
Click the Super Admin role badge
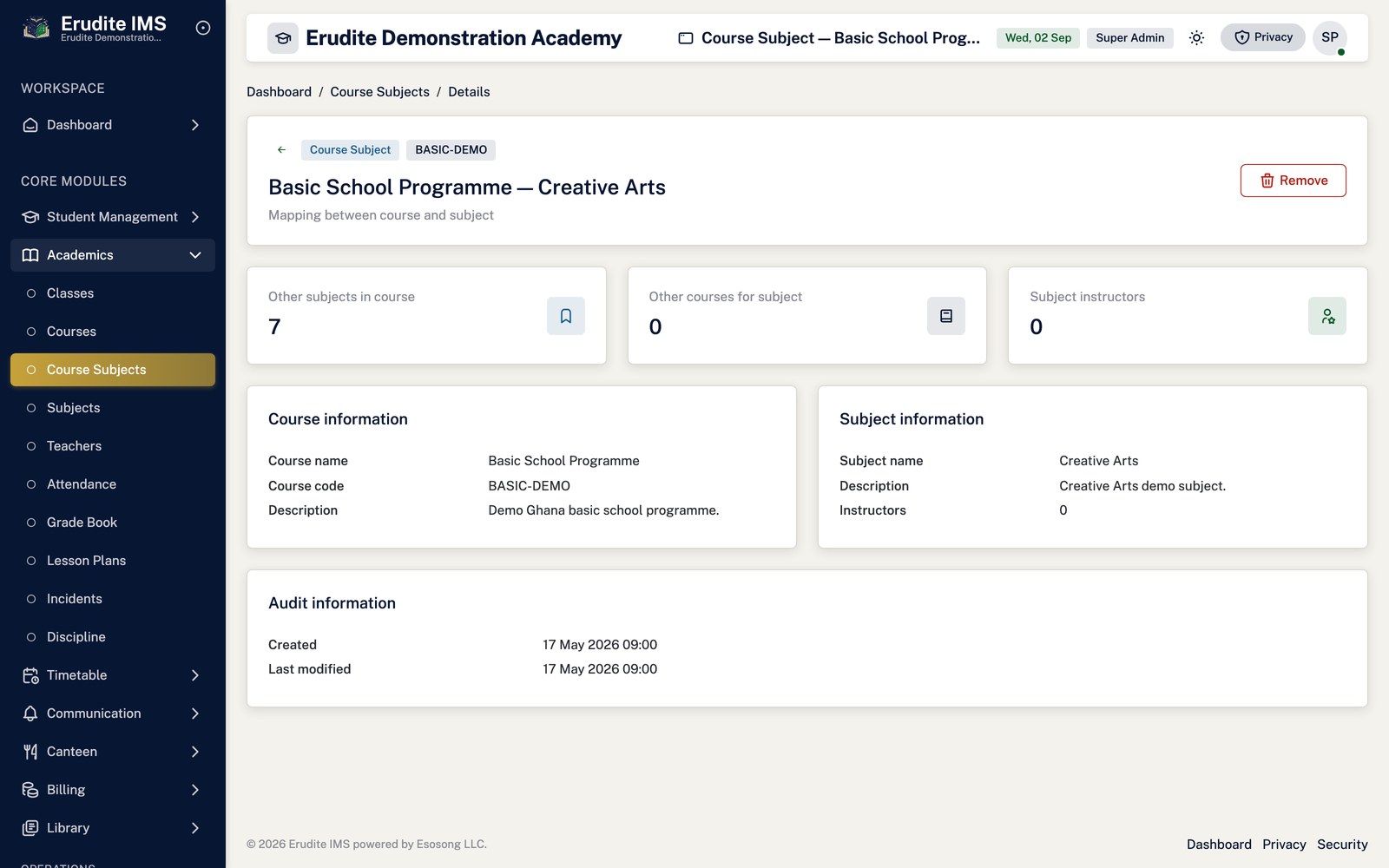click(x=1129, y=37)
